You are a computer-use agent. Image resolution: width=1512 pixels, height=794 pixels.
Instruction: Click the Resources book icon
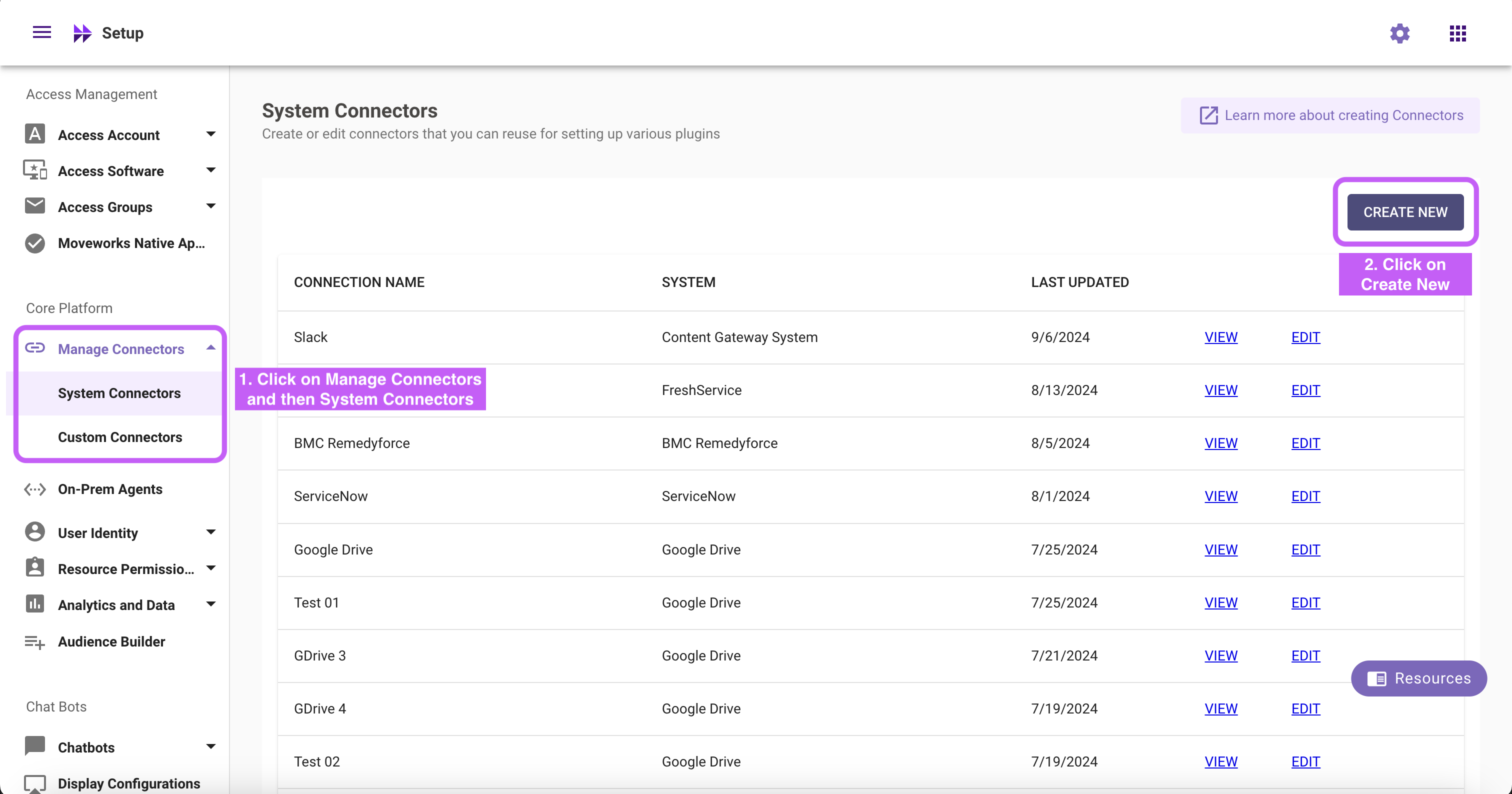pos(1376,679)
